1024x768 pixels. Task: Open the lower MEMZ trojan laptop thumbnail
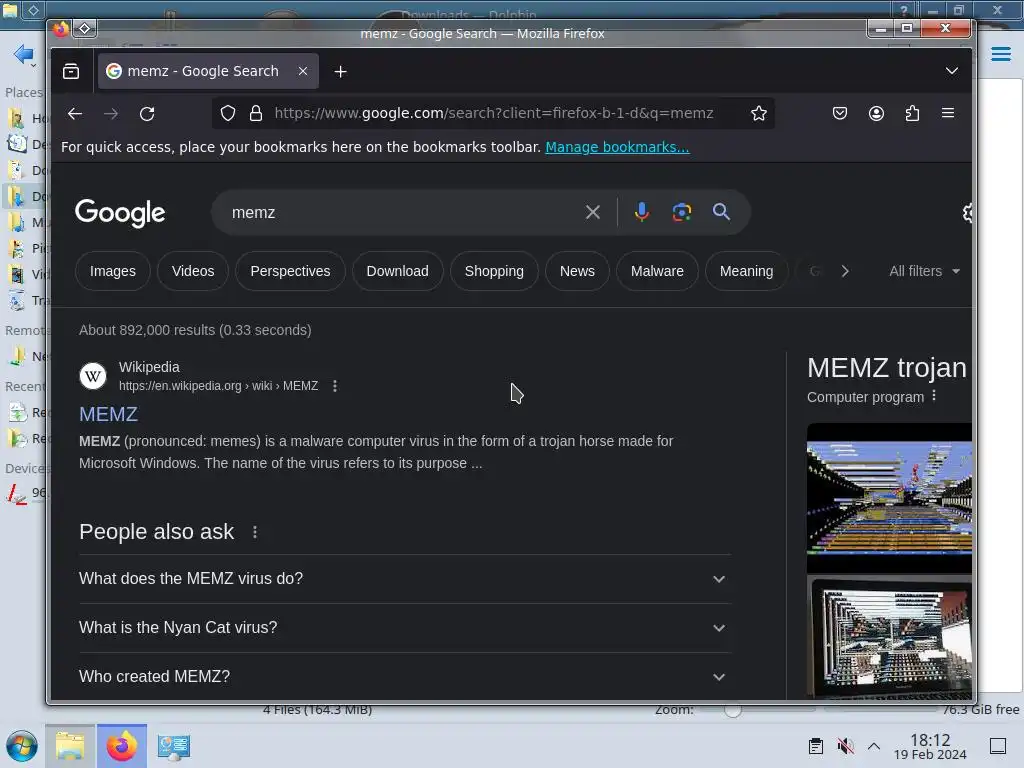click(x=889, y=637)
